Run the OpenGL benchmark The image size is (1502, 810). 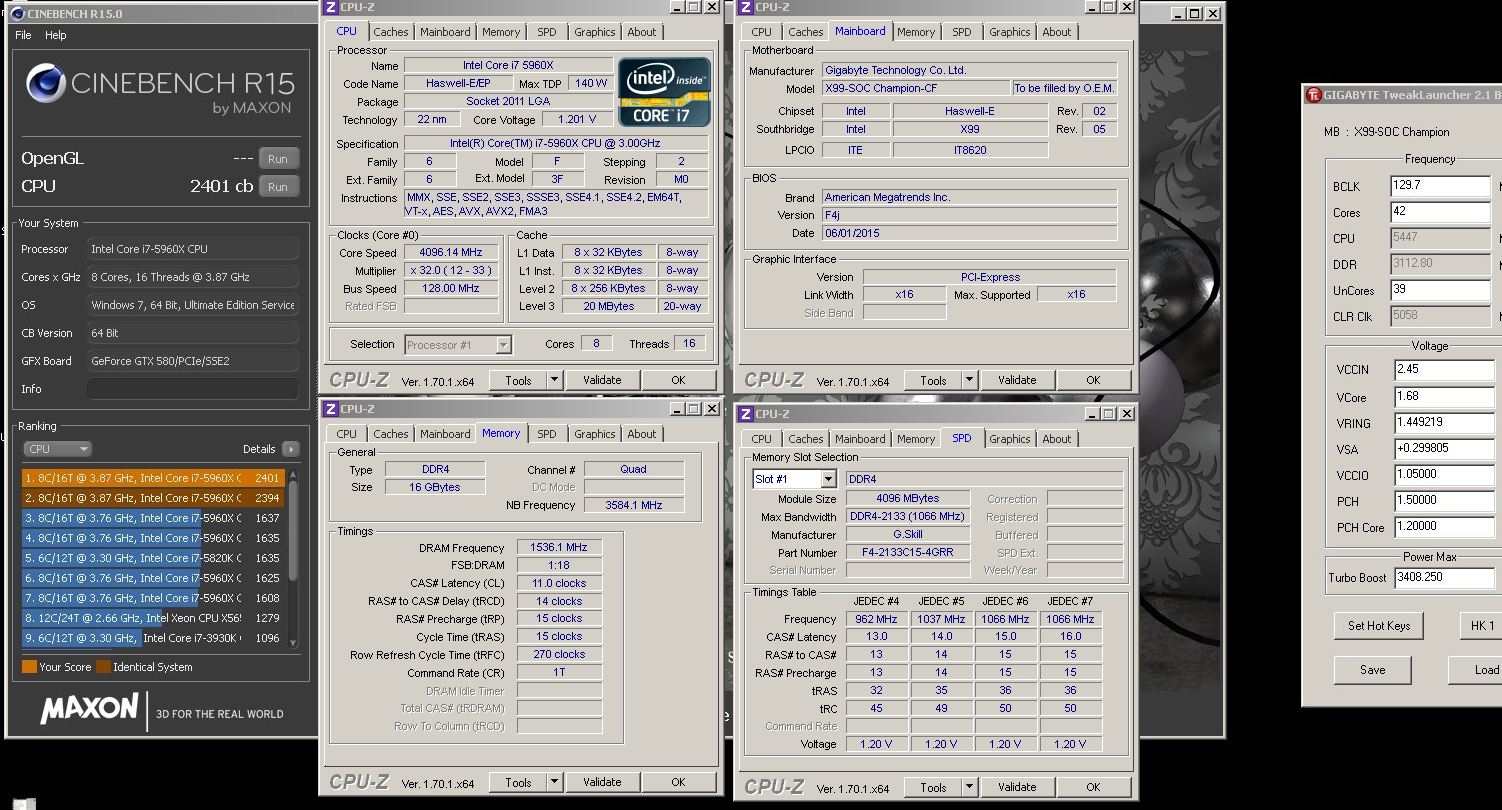(278, 159)
